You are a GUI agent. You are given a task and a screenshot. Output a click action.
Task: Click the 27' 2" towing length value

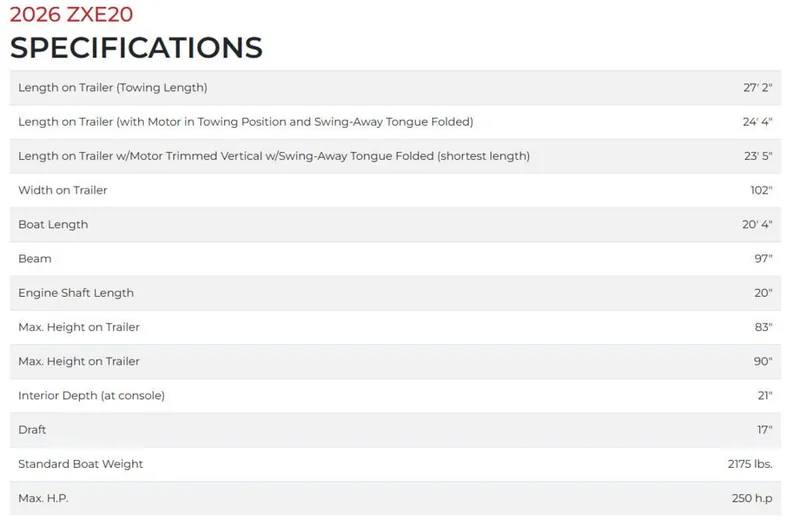(x=757, y=87)
